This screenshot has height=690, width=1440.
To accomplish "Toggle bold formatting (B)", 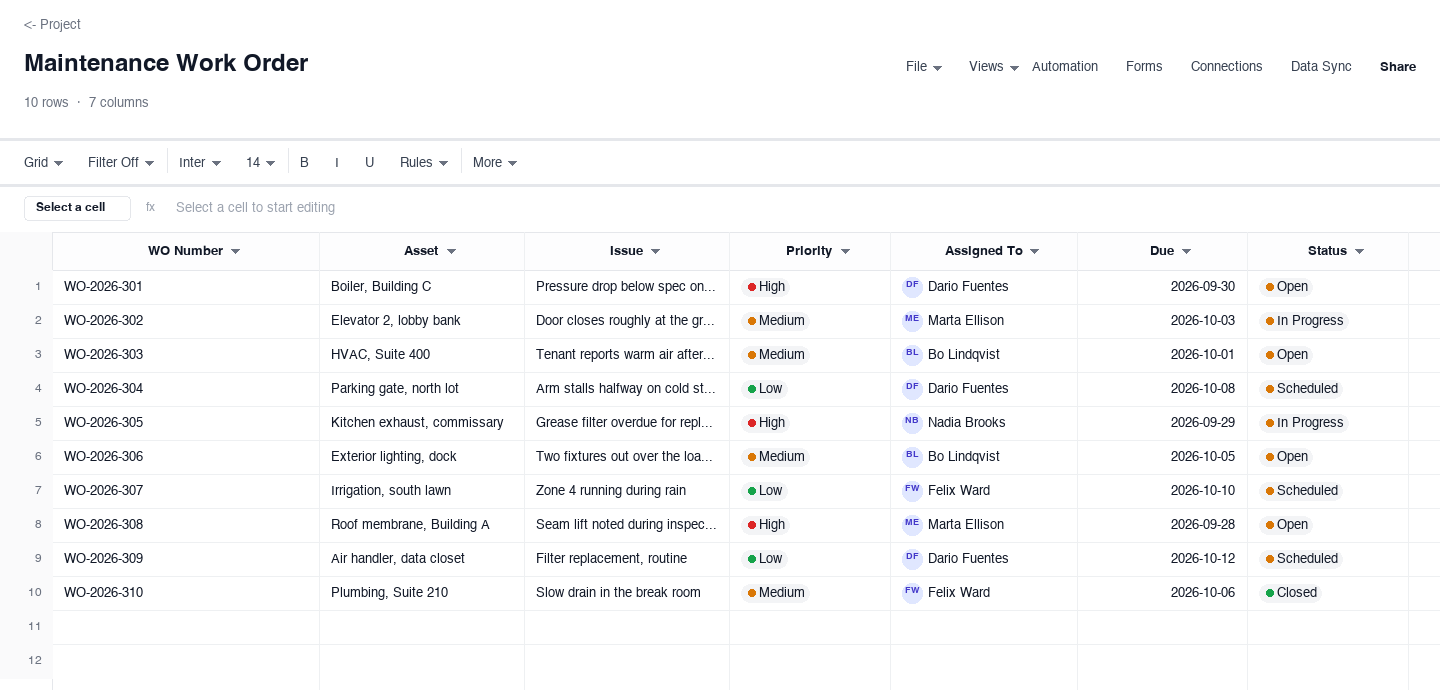I will 304,162.
